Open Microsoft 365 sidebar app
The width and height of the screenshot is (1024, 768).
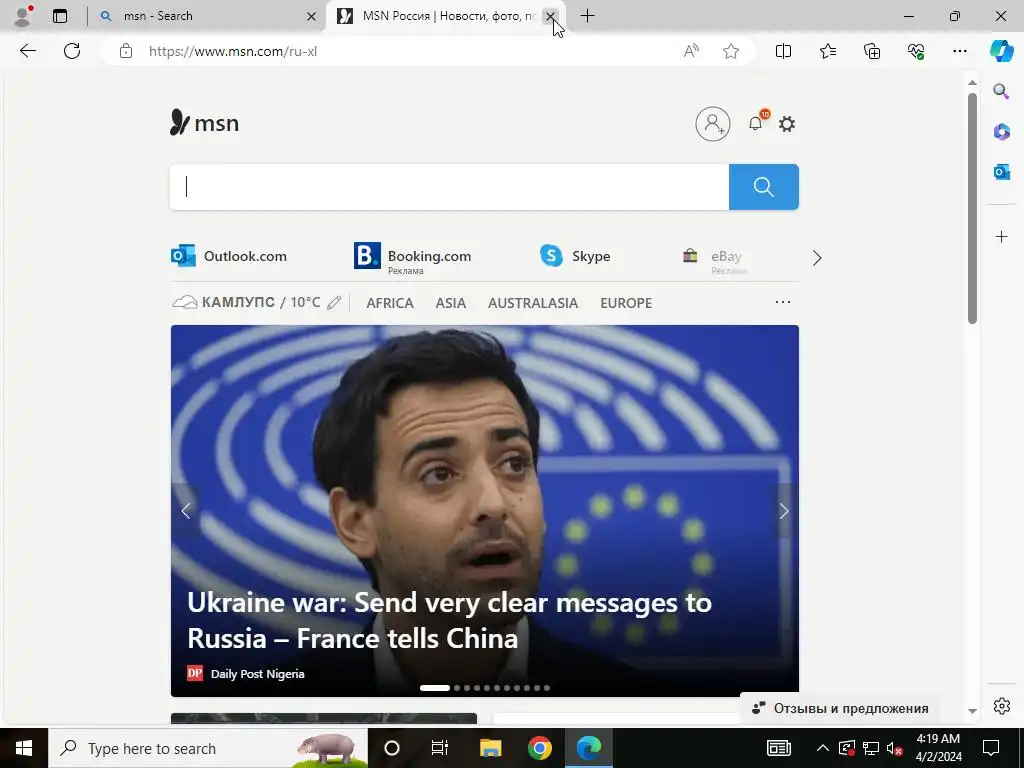click(x=1001, y=132)
